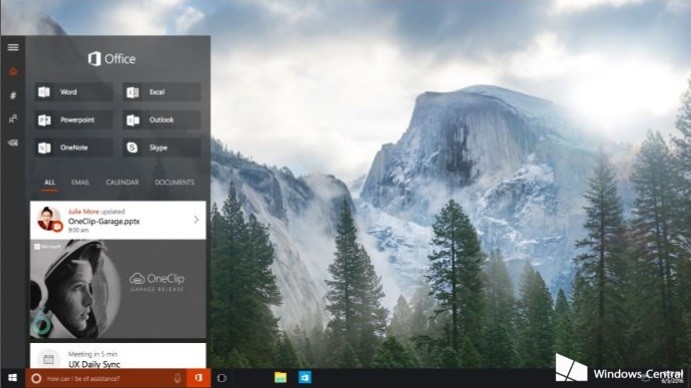Viewport: 691px width, 388px height.
Task: Select the hashtag icon in the sidebar
Action: coord(13,95)
